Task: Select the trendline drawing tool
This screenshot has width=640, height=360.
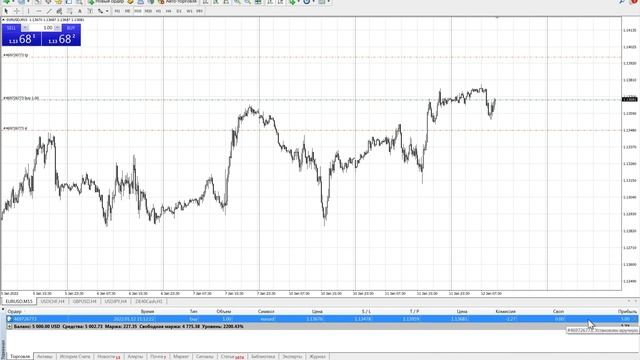Action: coord(49,11)
